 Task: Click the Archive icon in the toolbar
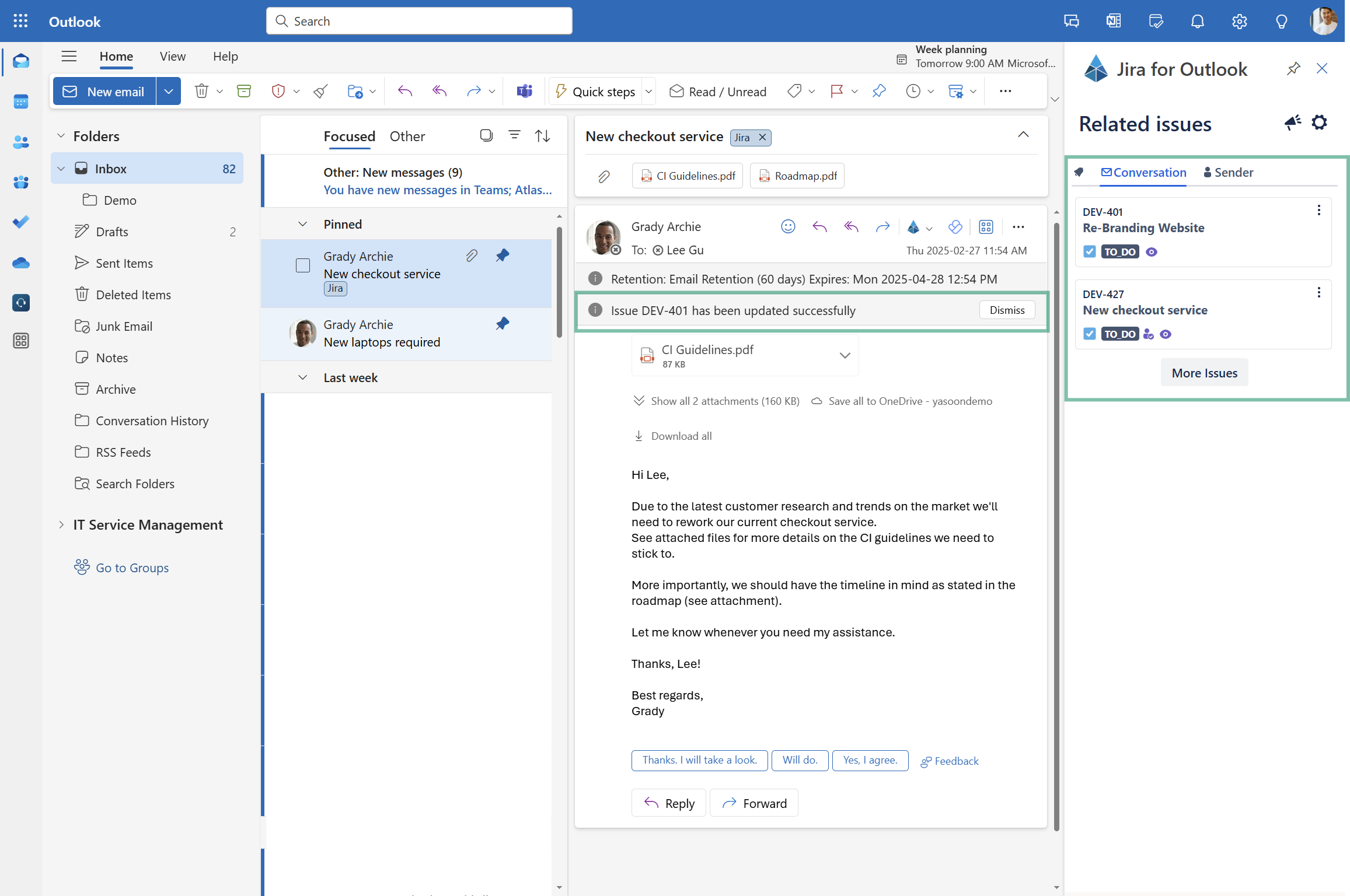(244, 91)
